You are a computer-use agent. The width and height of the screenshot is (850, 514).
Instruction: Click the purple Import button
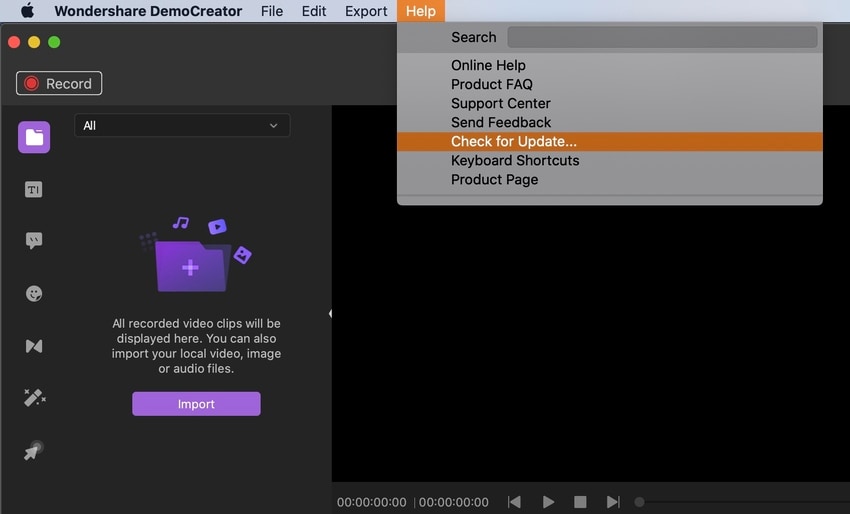(196, 404)
